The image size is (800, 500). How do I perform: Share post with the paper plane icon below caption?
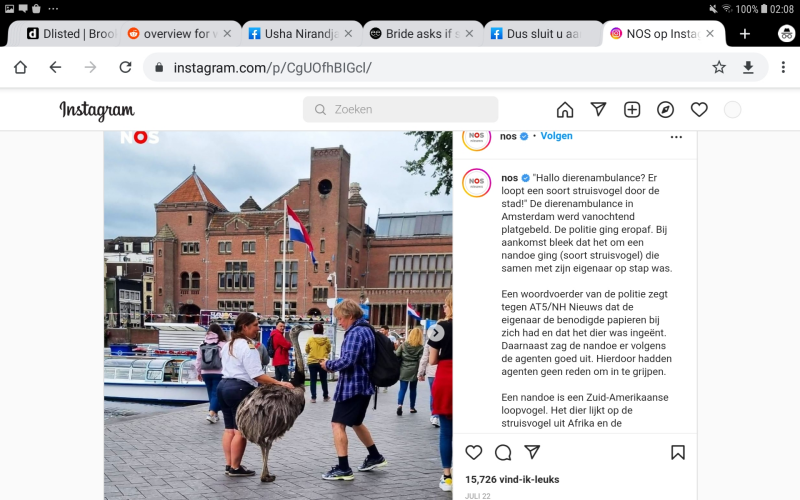tap(532, 452)
